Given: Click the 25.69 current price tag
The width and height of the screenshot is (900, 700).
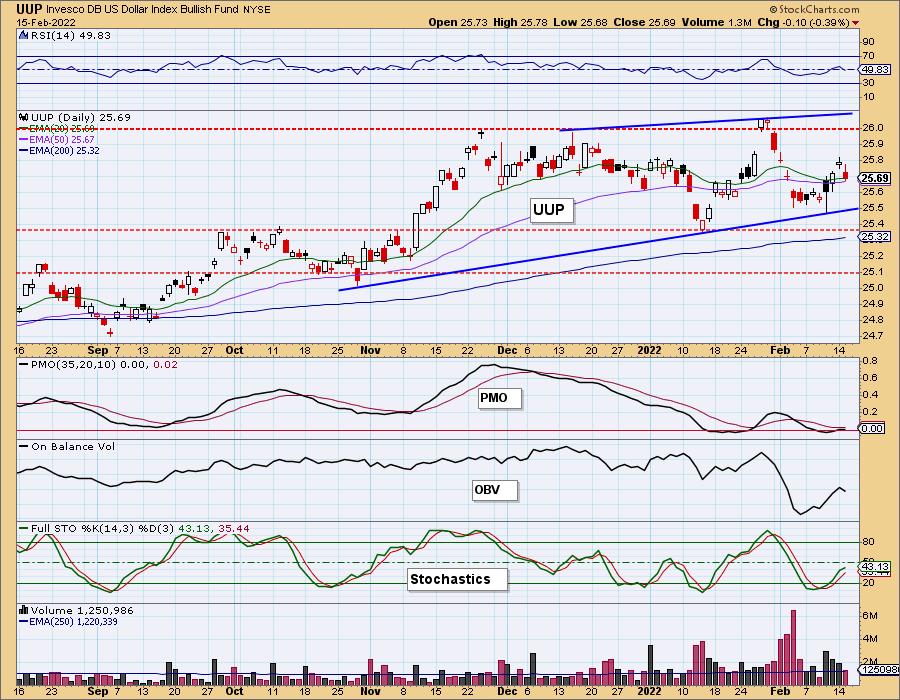Looking at the screenshot, I should coord(875,178).
